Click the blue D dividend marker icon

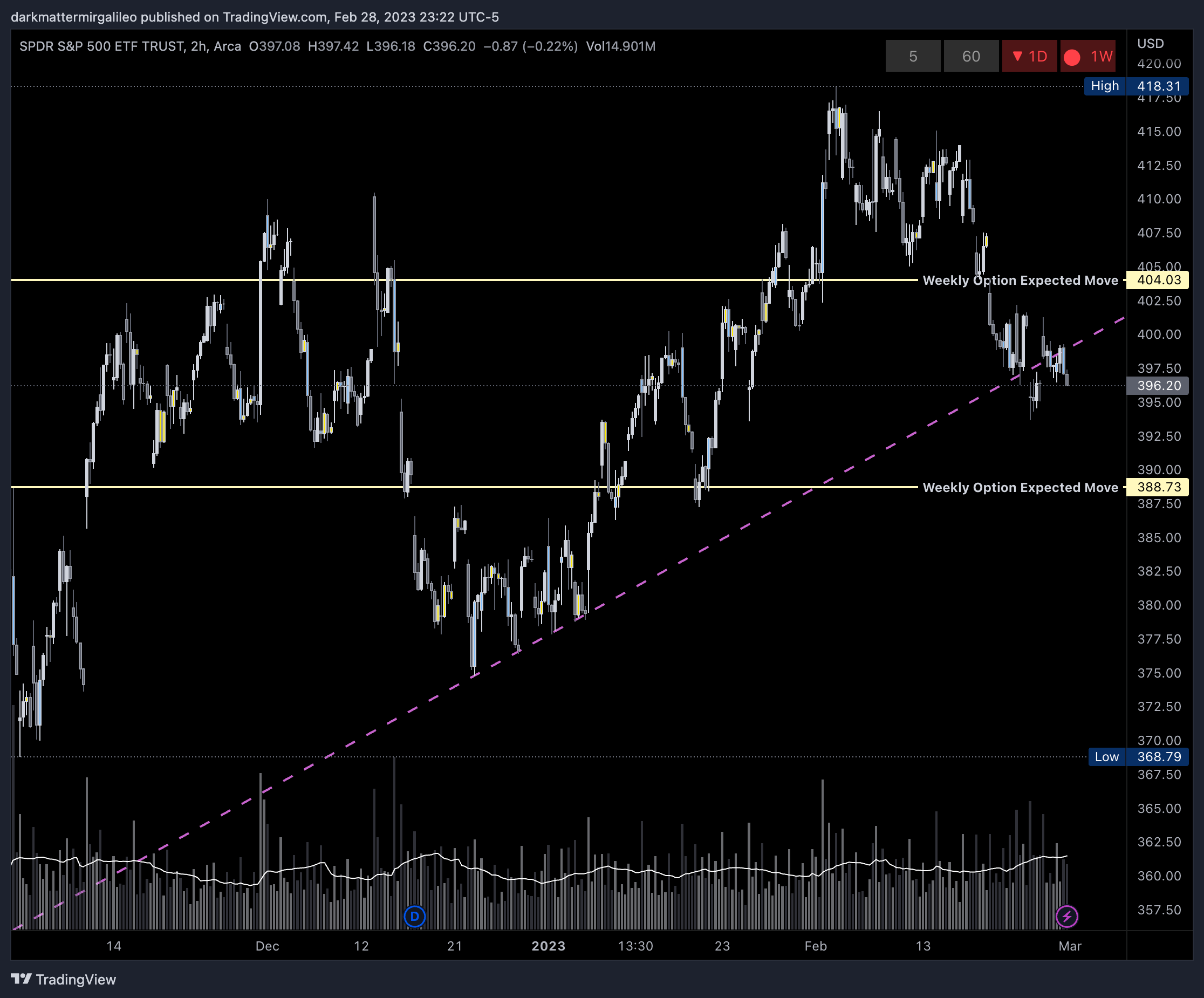pos(414,916)
